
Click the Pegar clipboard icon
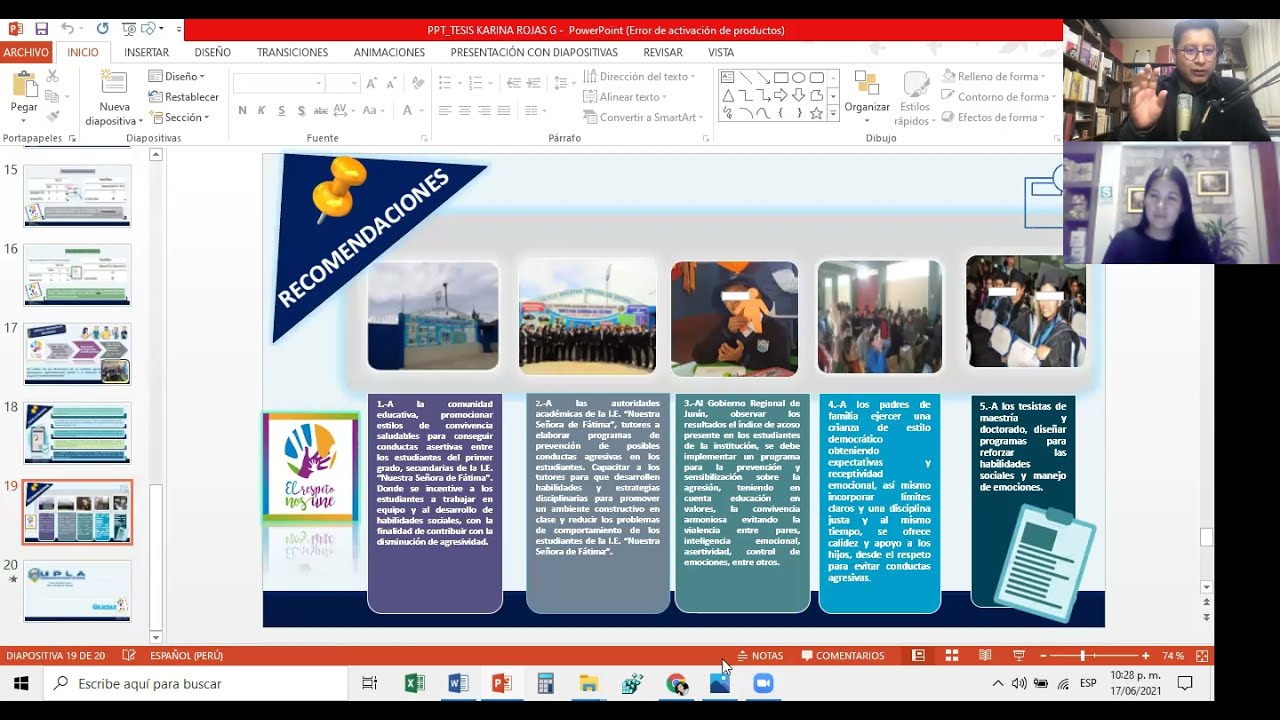pos(24,85)
